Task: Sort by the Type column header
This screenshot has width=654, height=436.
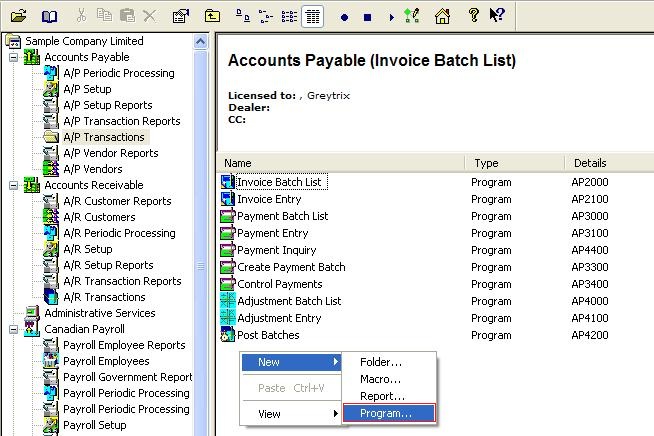Action: [515, 163]
